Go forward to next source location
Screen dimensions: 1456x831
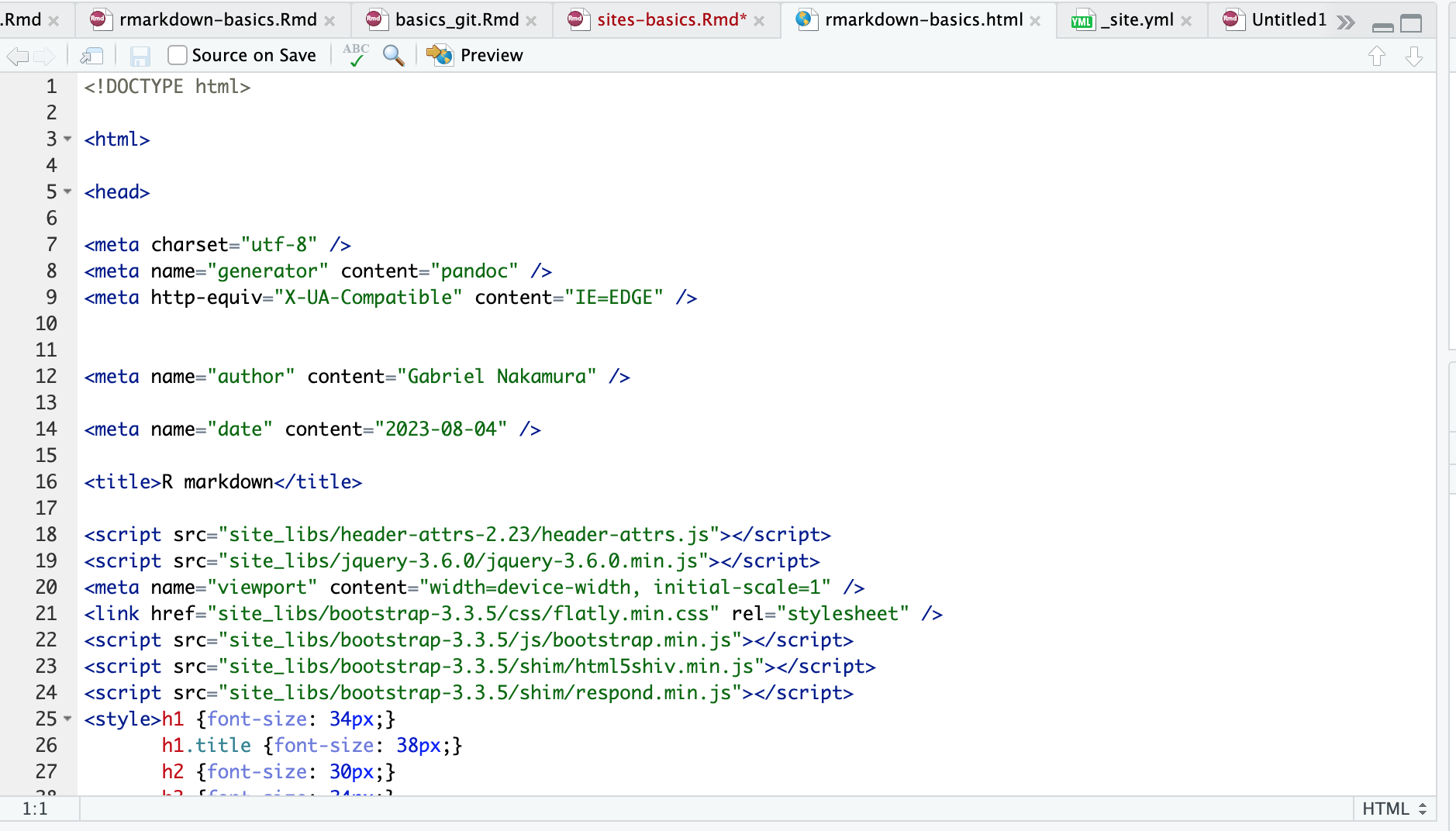[x=44, y=56]
